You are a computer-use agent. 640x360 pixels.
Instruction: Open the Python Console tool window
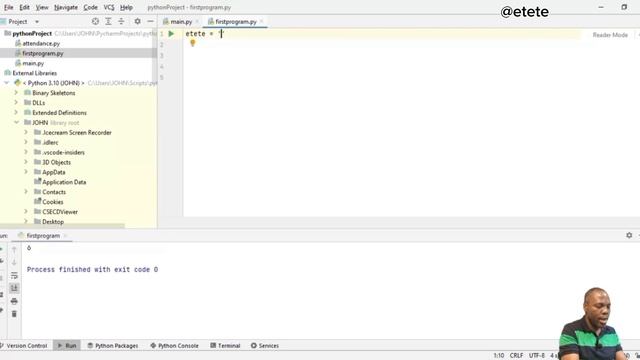click(x=174, y=345)
